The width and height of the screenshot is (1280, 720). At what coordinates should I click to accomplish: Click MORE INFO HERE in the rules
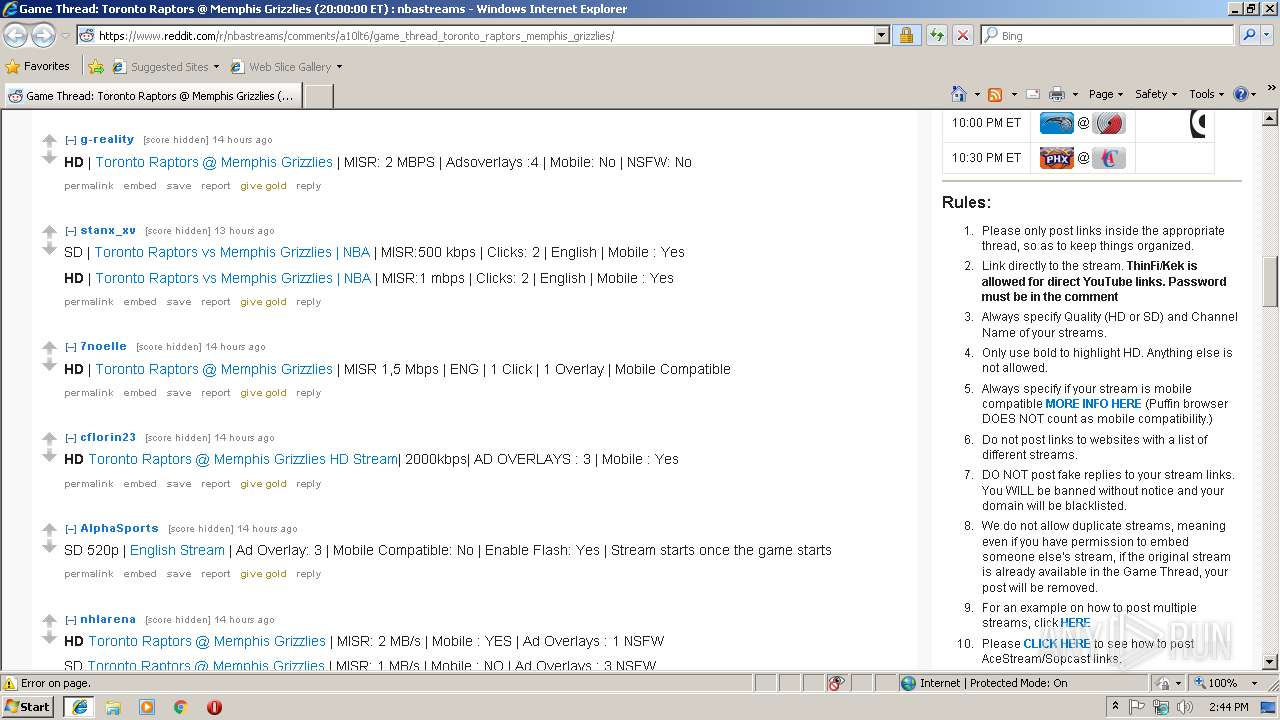pos(1093,404)
